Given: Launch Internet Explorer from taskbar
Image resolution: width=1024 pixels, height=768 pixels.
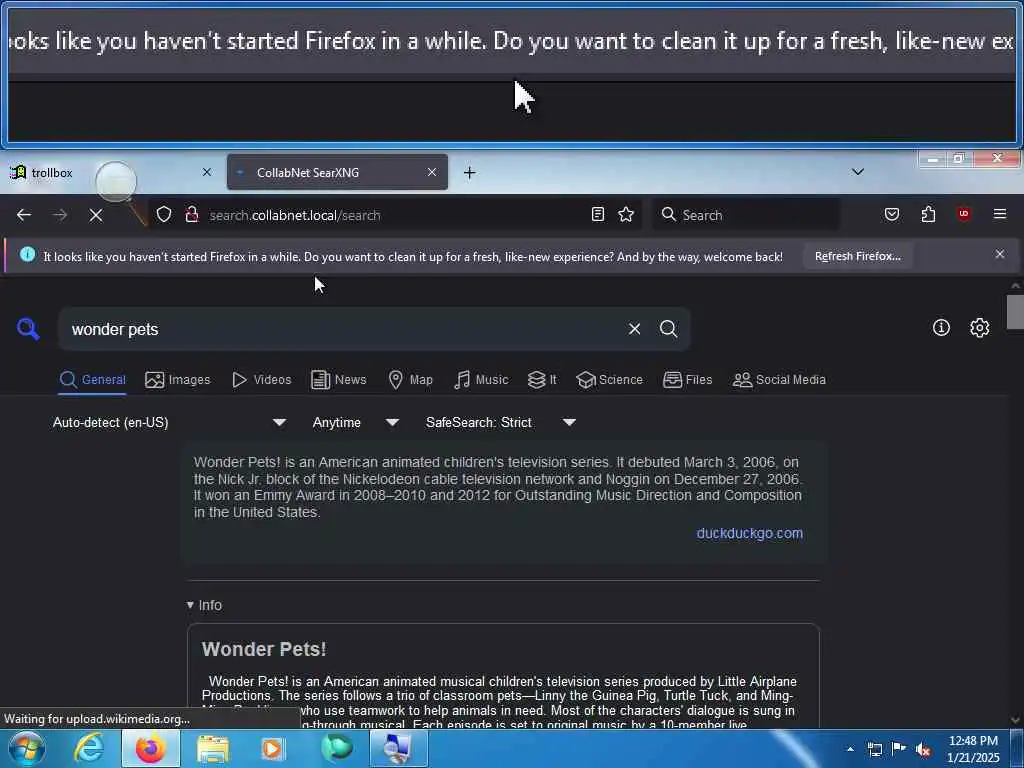Looking at the screenshot, I should 89,748.
